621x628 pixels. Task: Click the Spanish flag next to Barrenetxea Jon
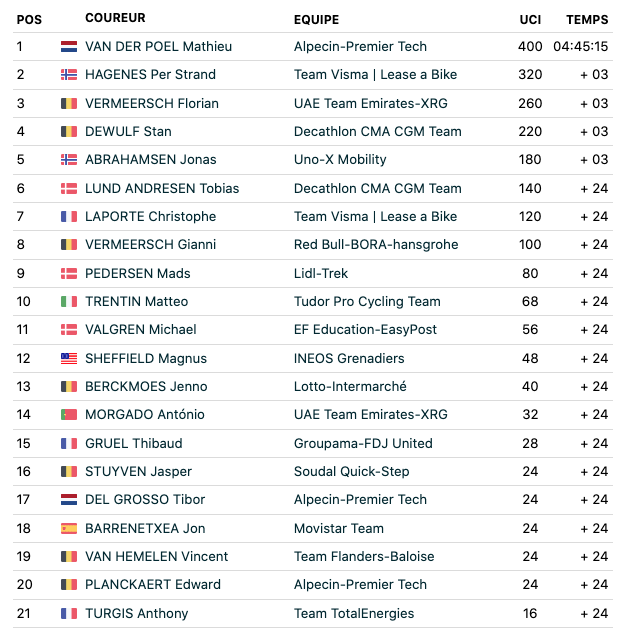pos(69,528)
